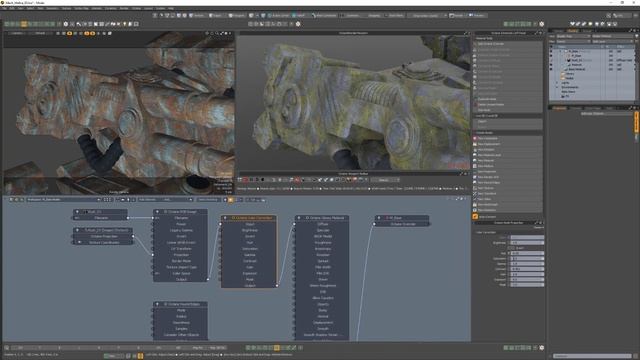Screen dimensions: 640x360
Task: Click the Add Octane Override button
Action: pyautogui.click(x=509, y=44)
